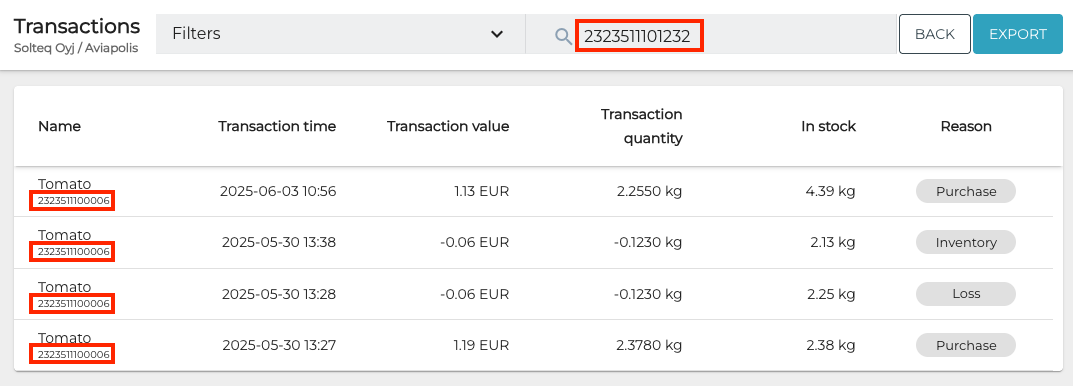Screen dimensions: 1073x386
Task: Open the Filters dropdown
Action: pos(340,34)
